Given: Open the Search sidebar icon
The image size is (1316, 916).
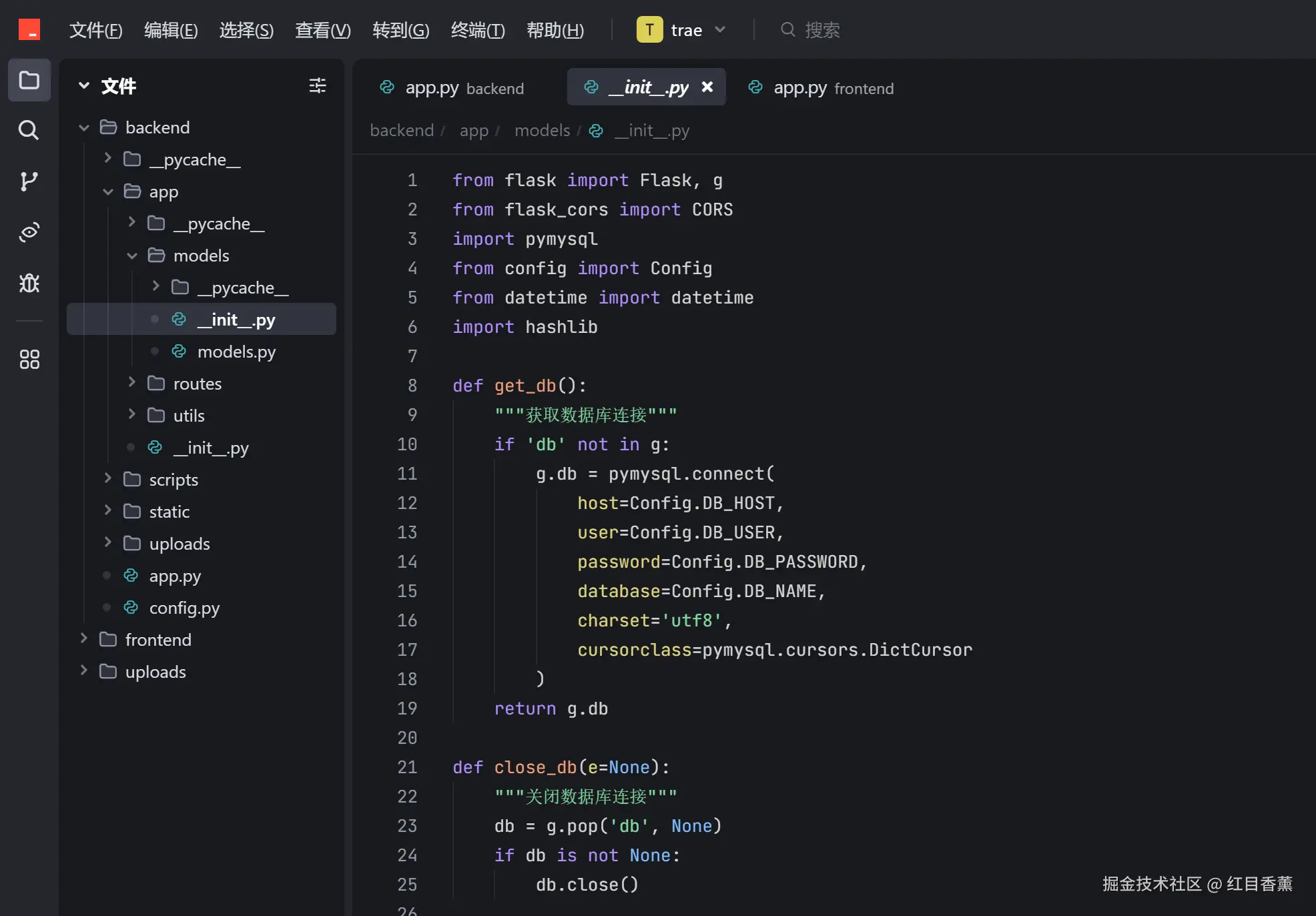Looking at the screenshot, I should [x=29, y=130].
